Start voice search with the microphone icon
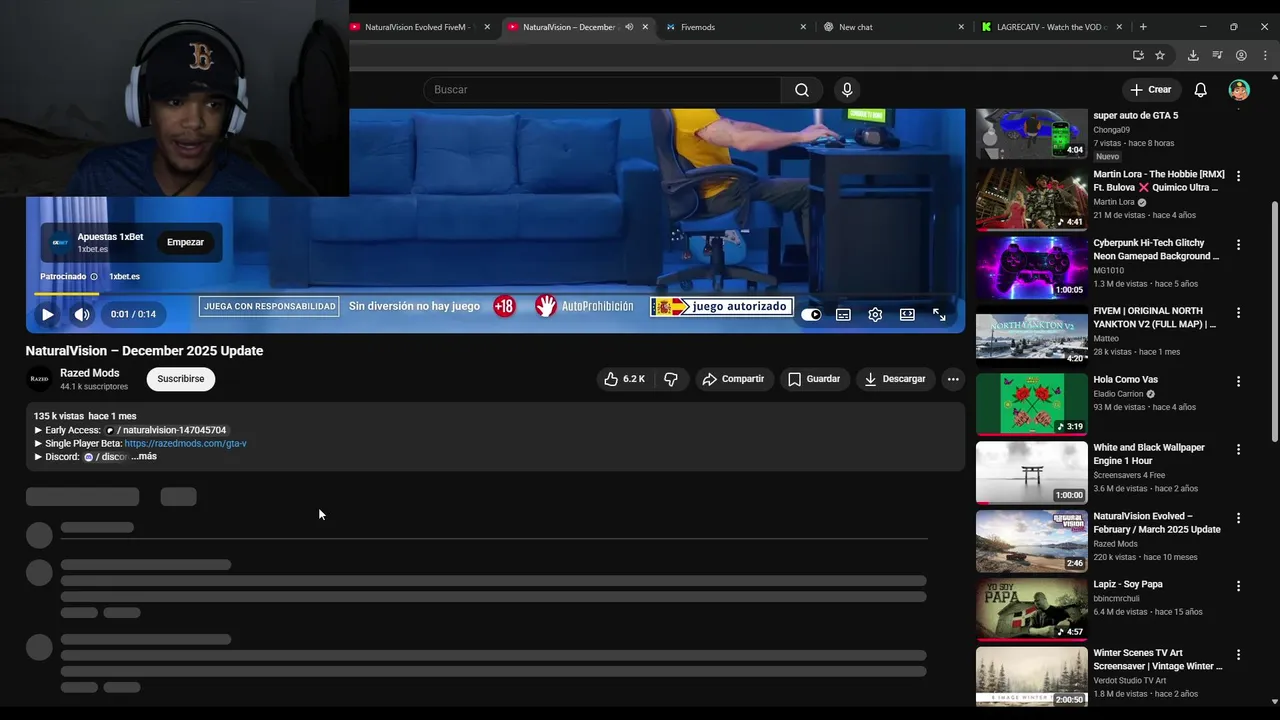 (x=847, y=90)
